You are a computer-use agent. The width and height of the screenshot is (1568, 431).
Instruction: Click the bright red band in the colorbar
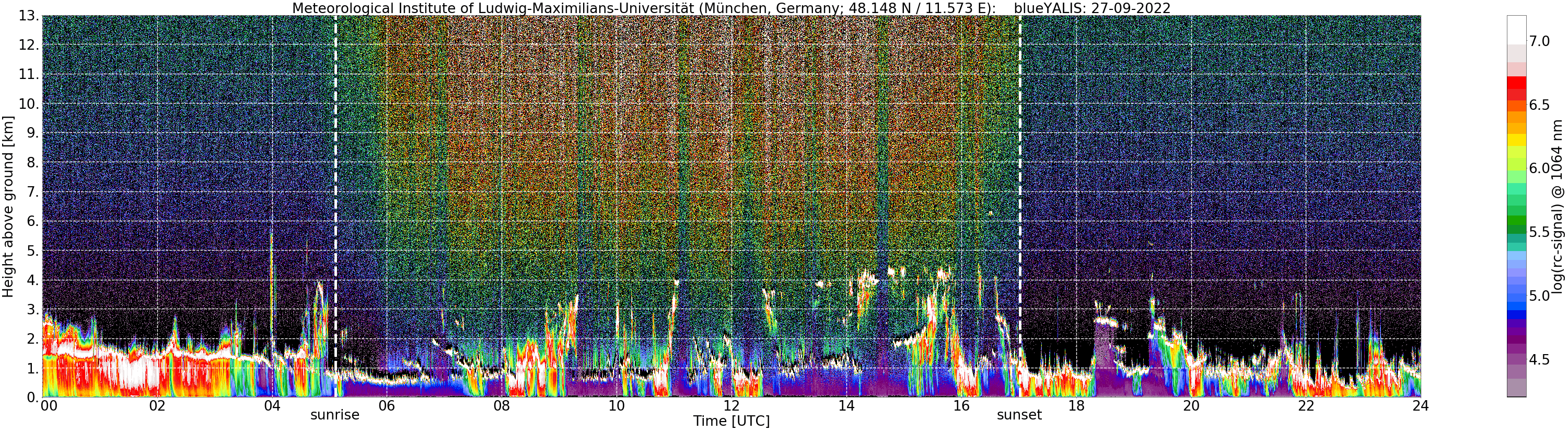click(1517, 83)
